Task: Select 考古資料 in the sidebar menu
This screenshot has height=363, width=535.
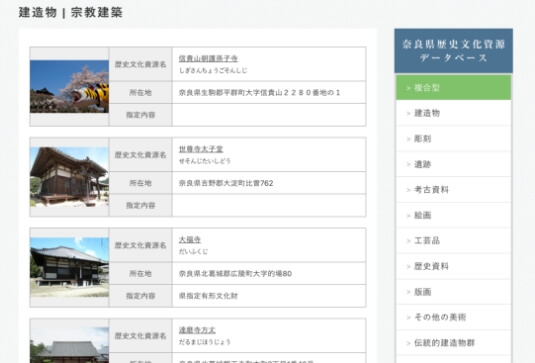Action: [453, 190]
